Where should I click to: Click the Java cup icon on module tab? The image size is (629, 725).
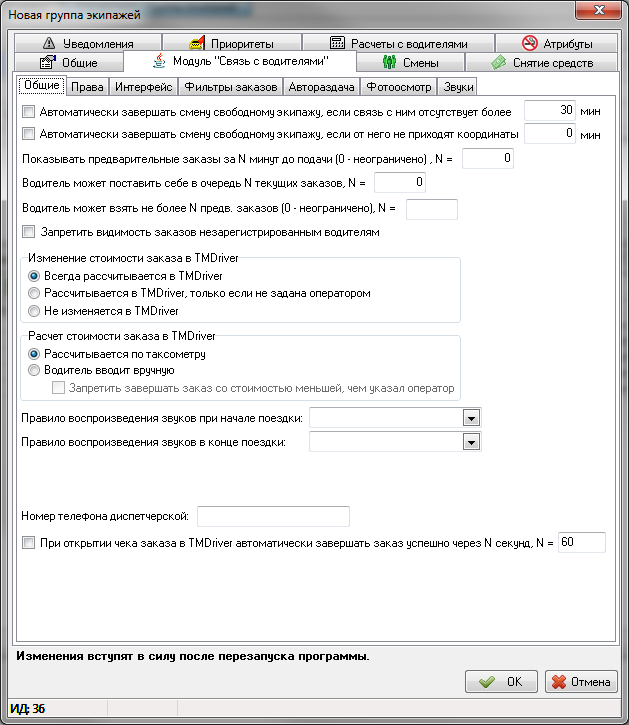click(159, 61)
